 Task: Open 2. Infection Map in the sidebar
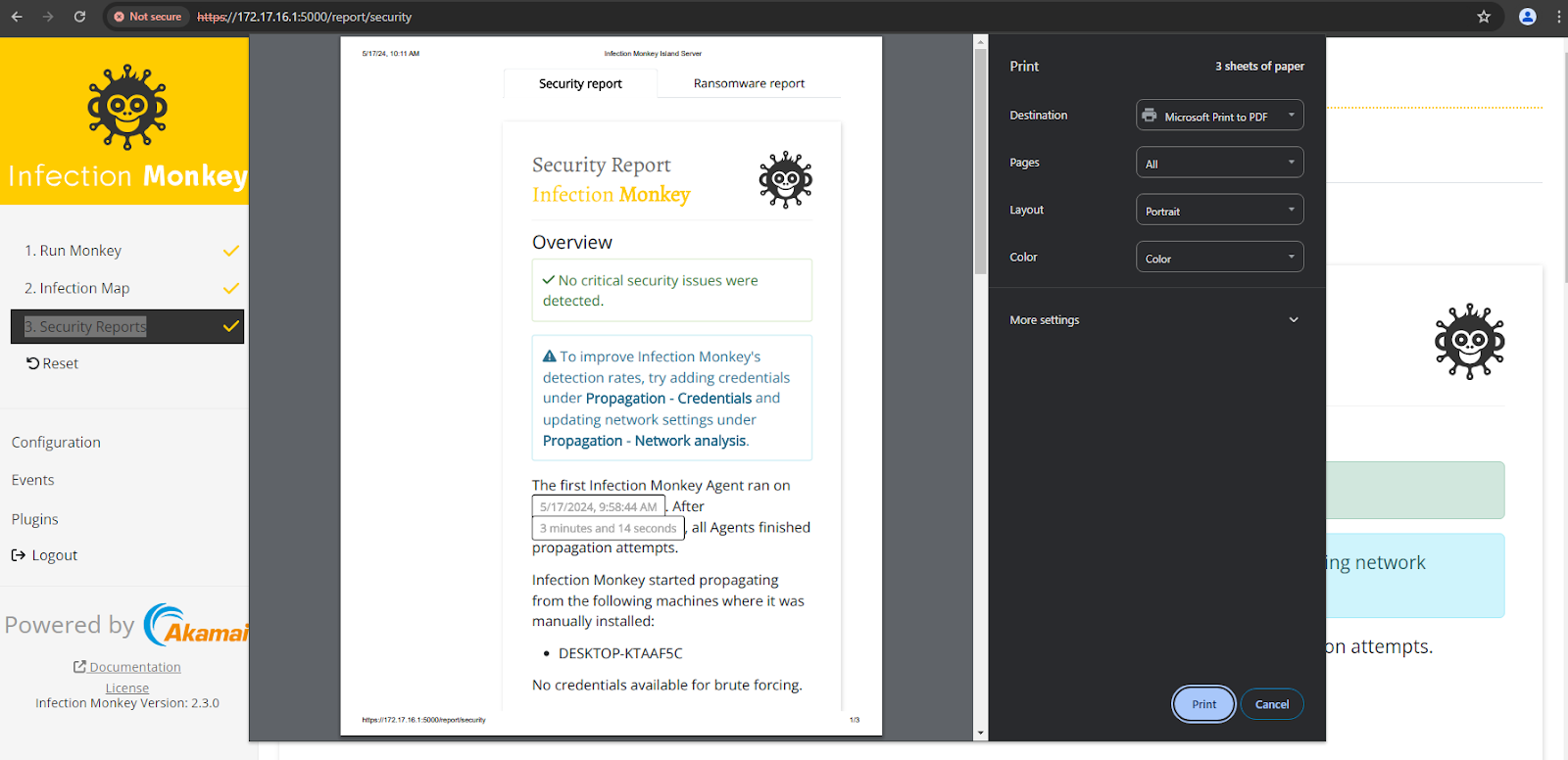(x=127, y=288)
